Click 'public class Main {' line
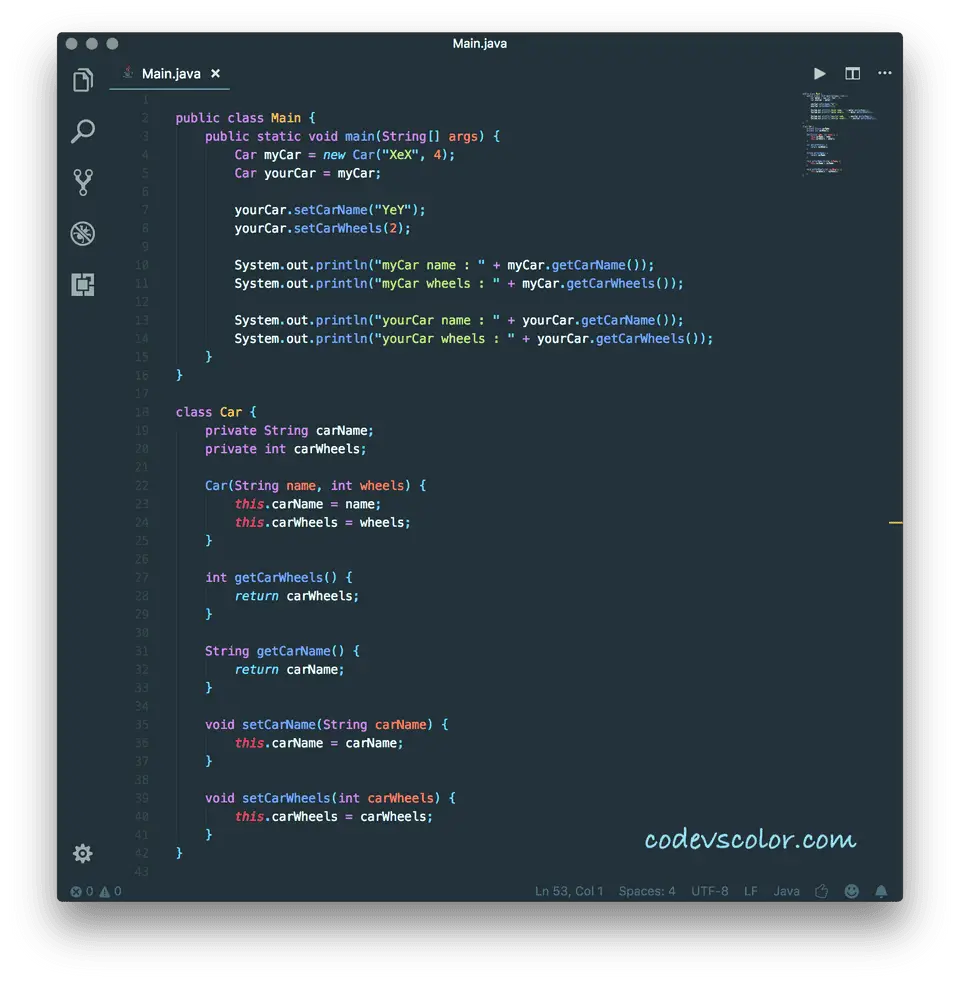Screen dimensions: 960x983 tap(245, 118)
